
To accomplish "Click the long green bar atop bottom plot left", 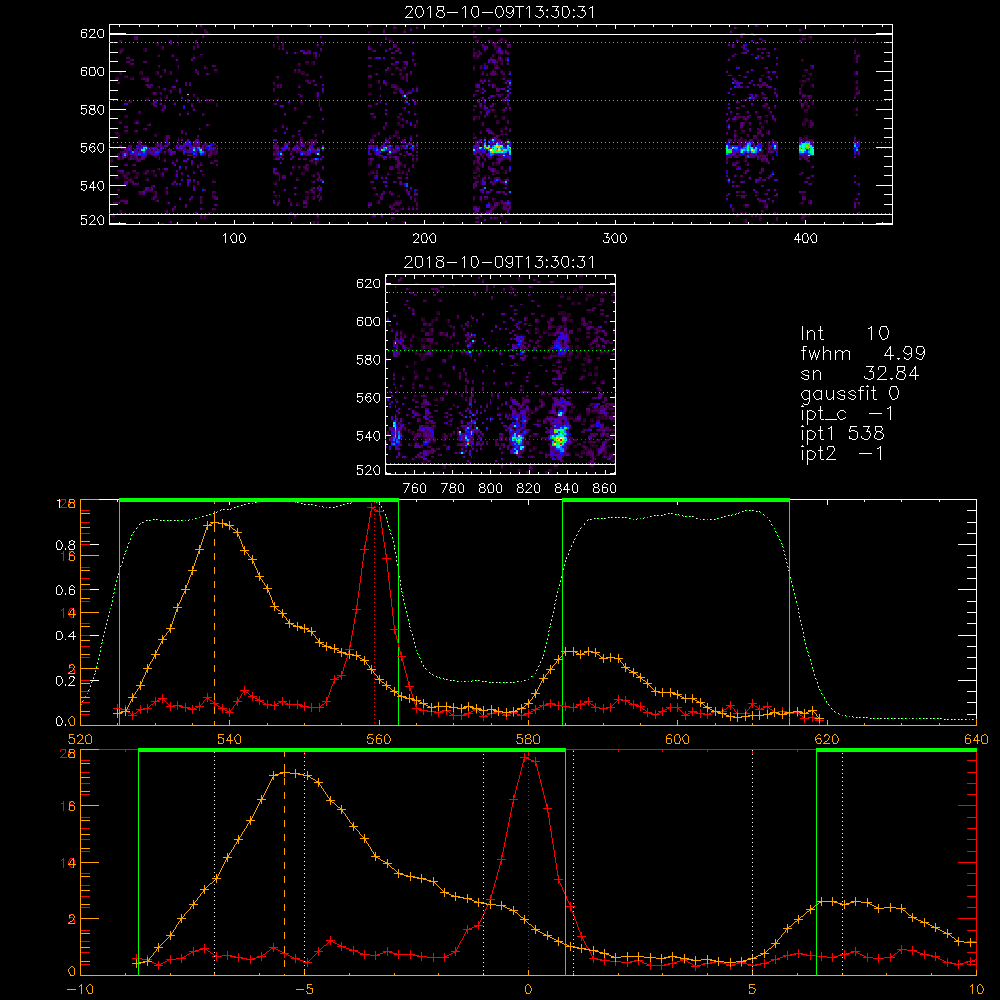I will pos(351,750).
